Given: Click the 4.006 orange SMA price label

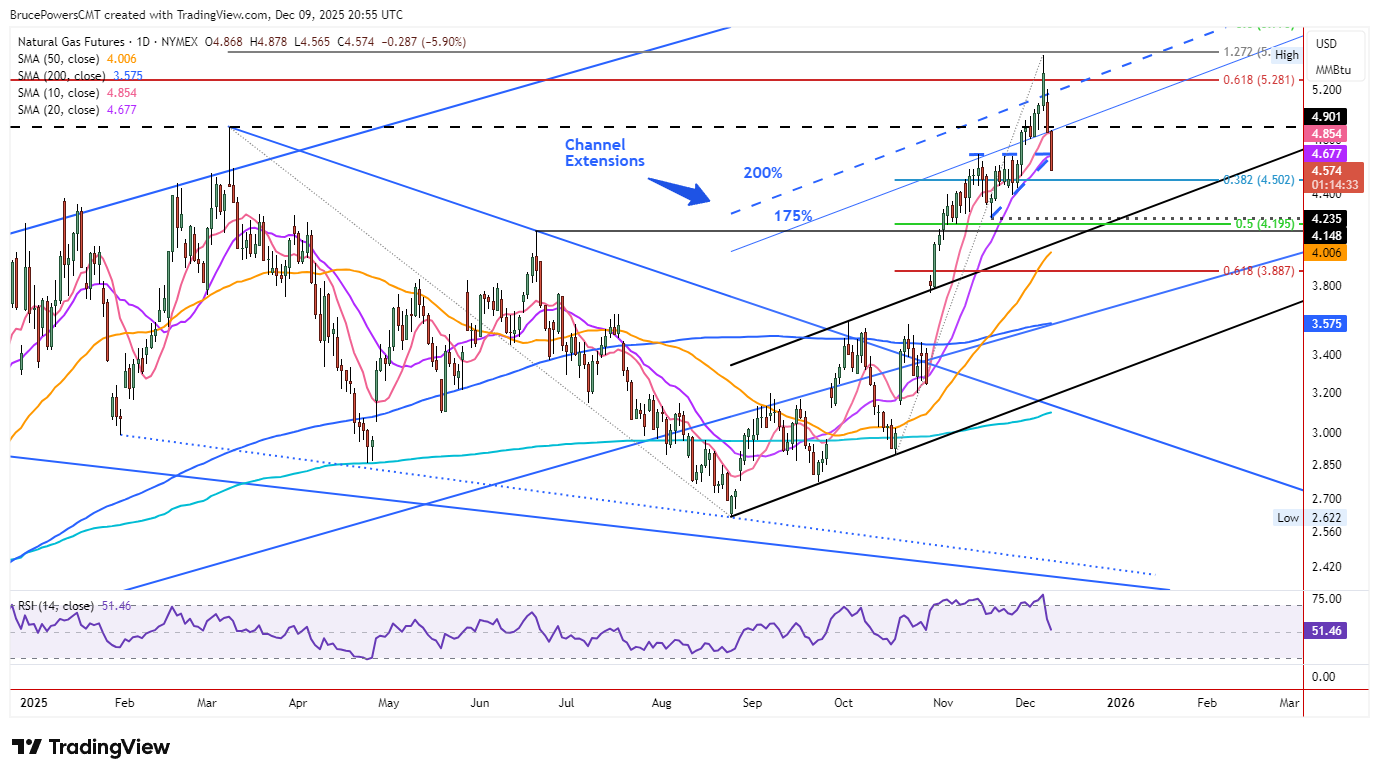Looking at the screenshot, I should [x=1327, y=253].
